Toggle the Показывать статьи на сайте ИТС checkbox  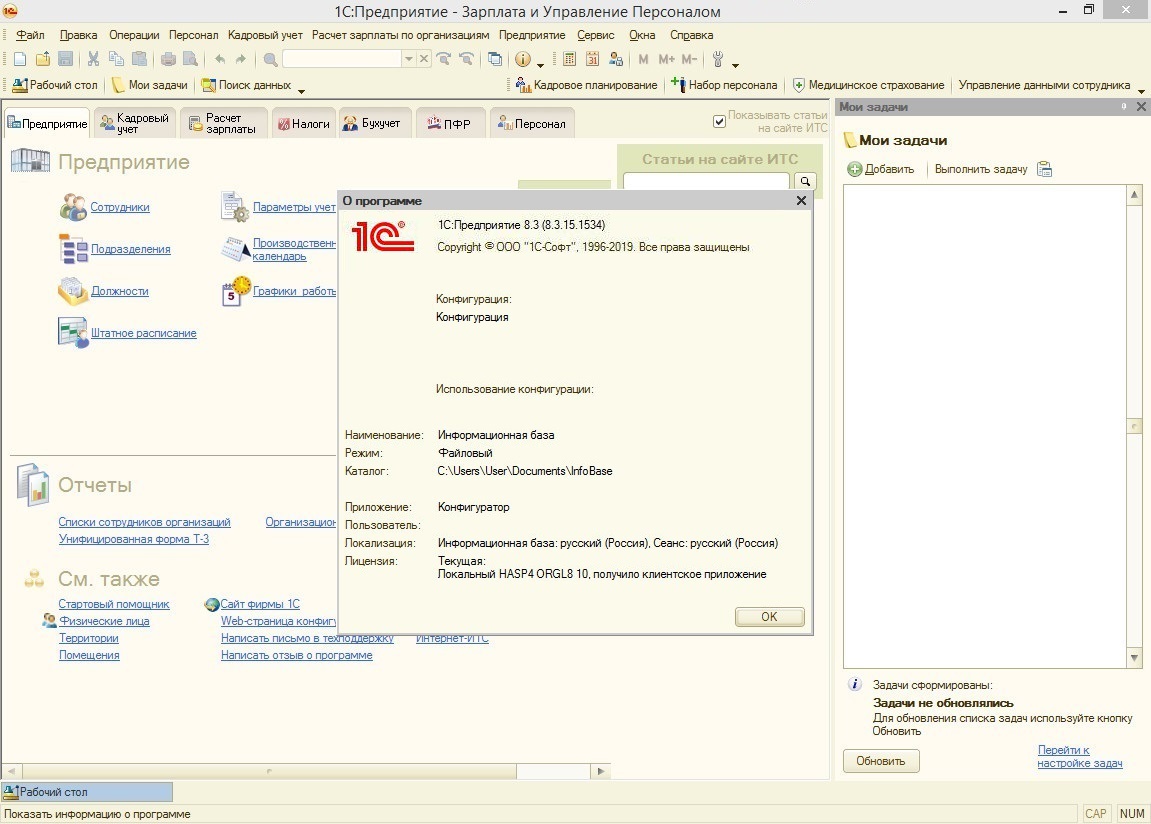pos(719,122)
